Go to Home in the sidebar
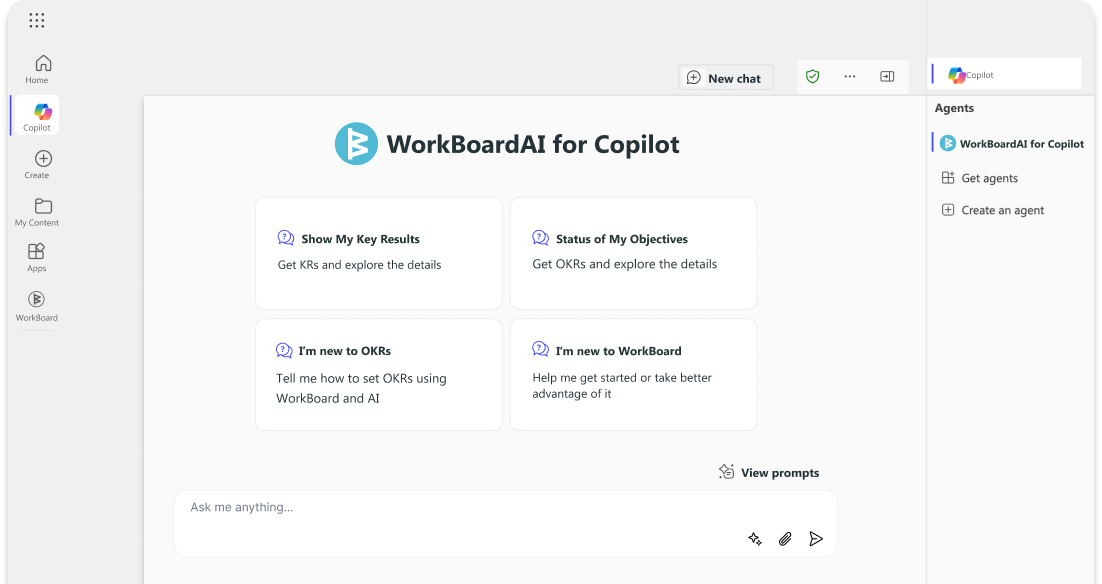This screenshot has height=584, width=1102. (37, 69)
